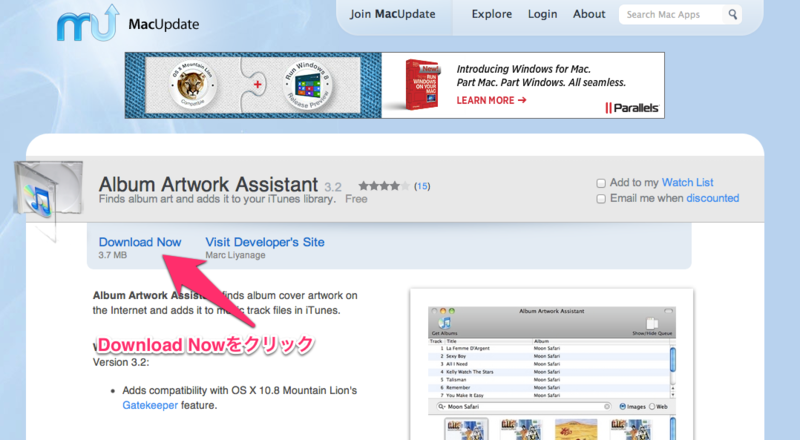Screen dimensions: 800x440
Task: Open the About menu item
Action: pos(589,14)
